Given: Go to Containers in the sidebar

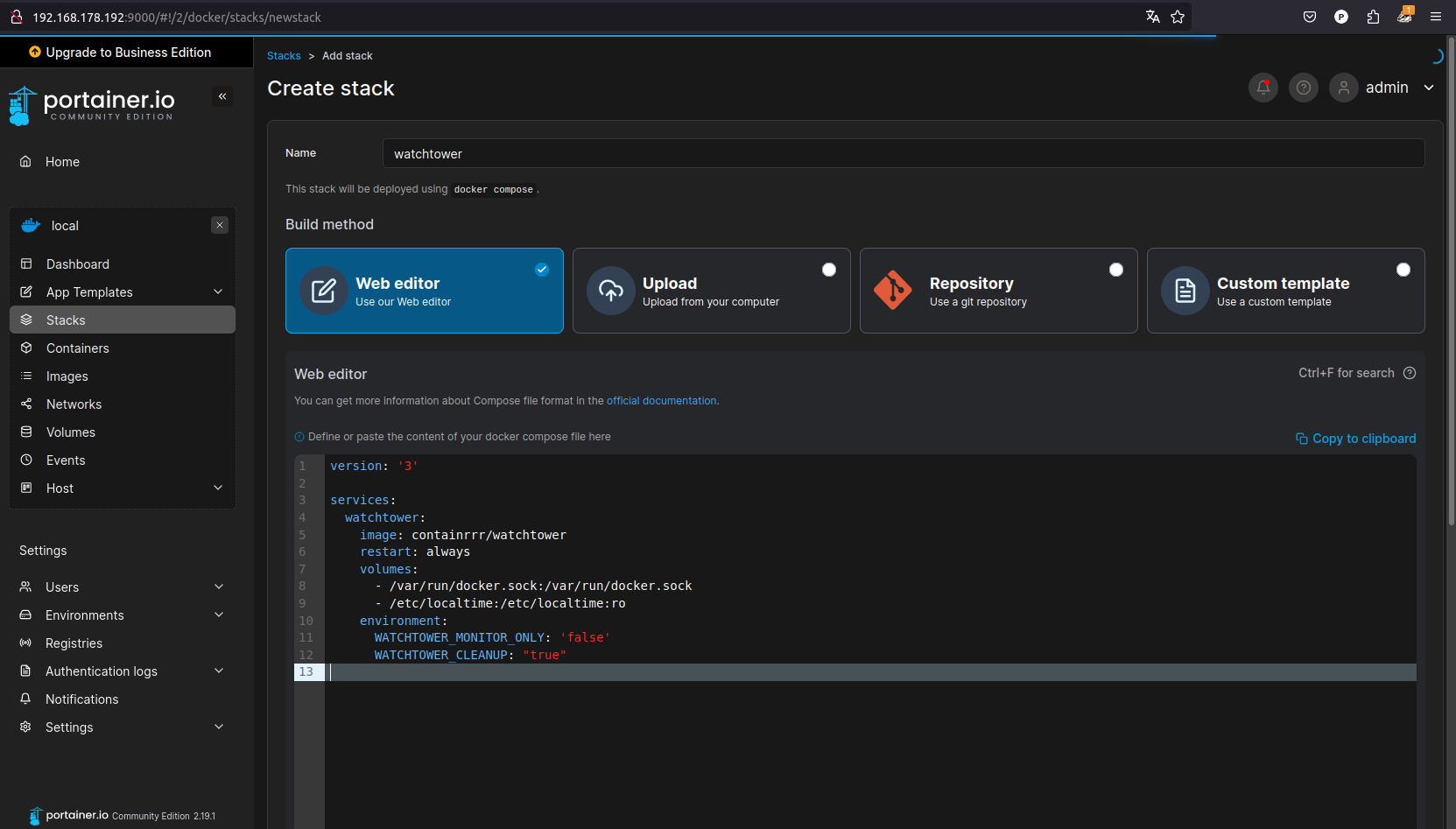Looking at the screenshot, I should pos(78,348).
